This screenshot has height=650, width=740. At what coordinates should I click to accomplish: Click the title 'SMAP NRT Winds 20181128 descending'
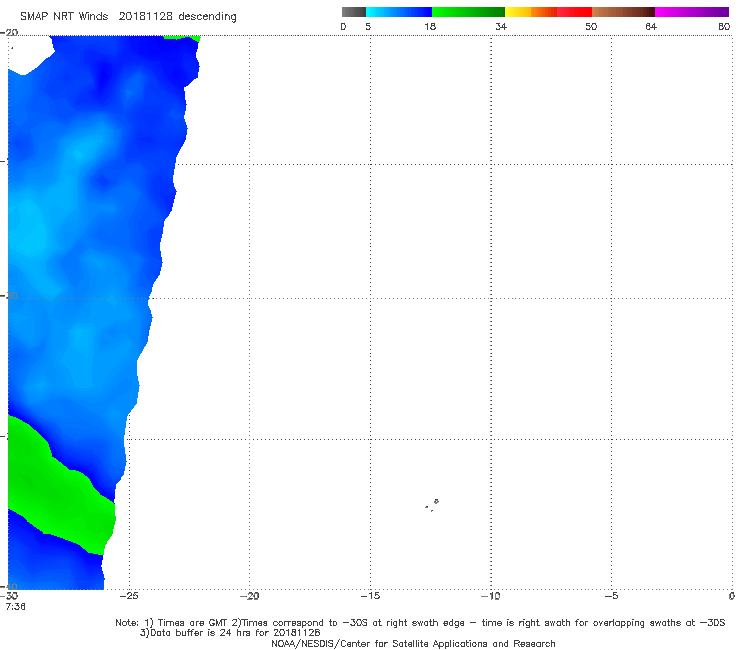coord(128,17)
